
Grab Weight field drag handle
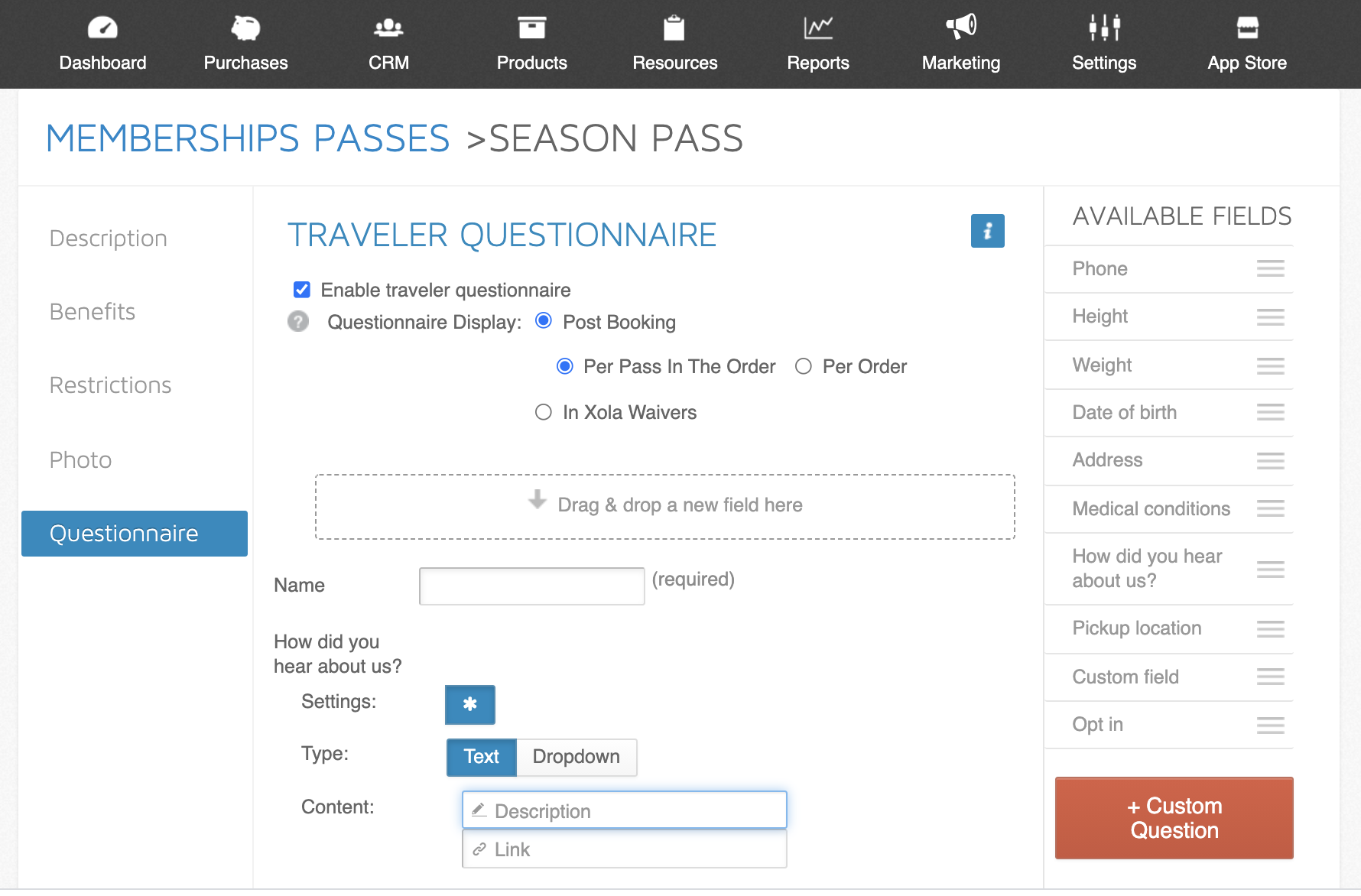[1270, 365]
